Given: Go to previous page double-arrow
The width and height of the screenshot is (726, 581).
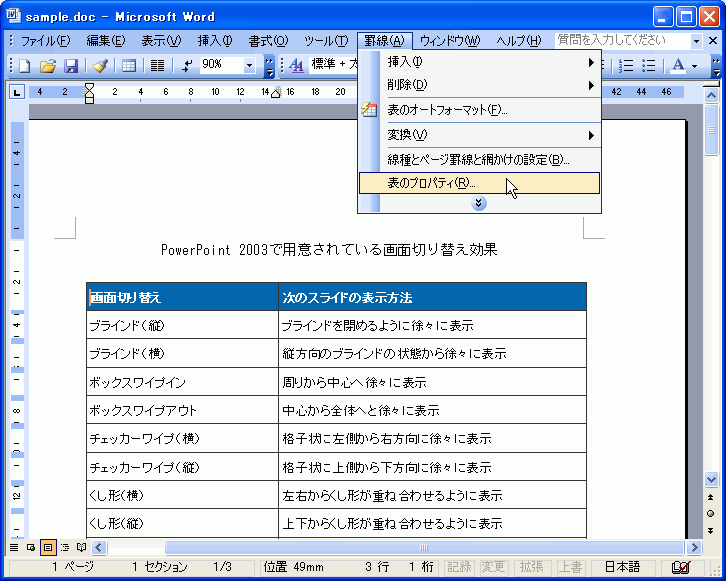Looking at the screenshot, I should coord(711,498).
